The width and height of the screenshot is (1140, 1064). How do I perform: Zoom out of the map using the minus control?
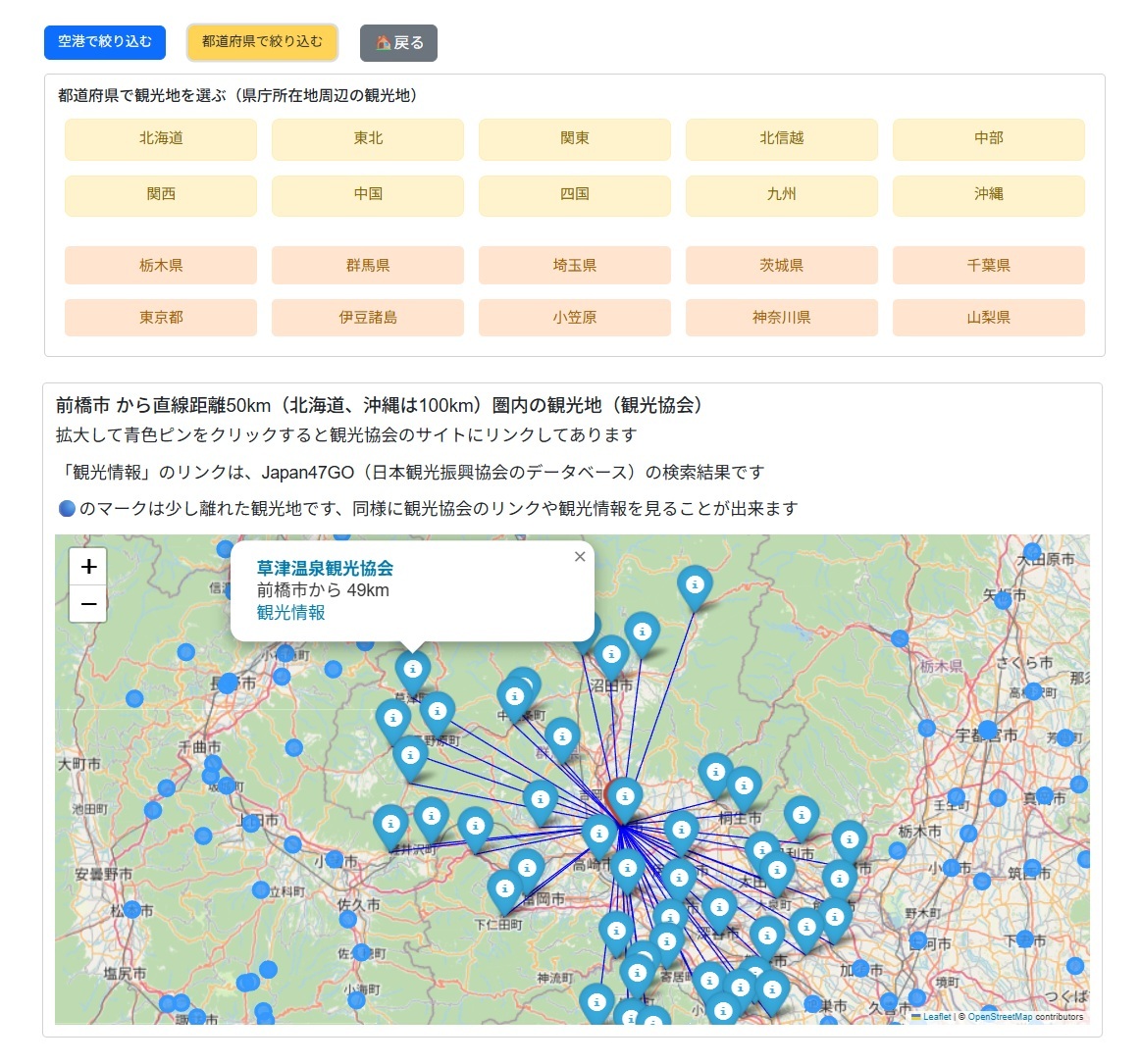coord(88,605)
